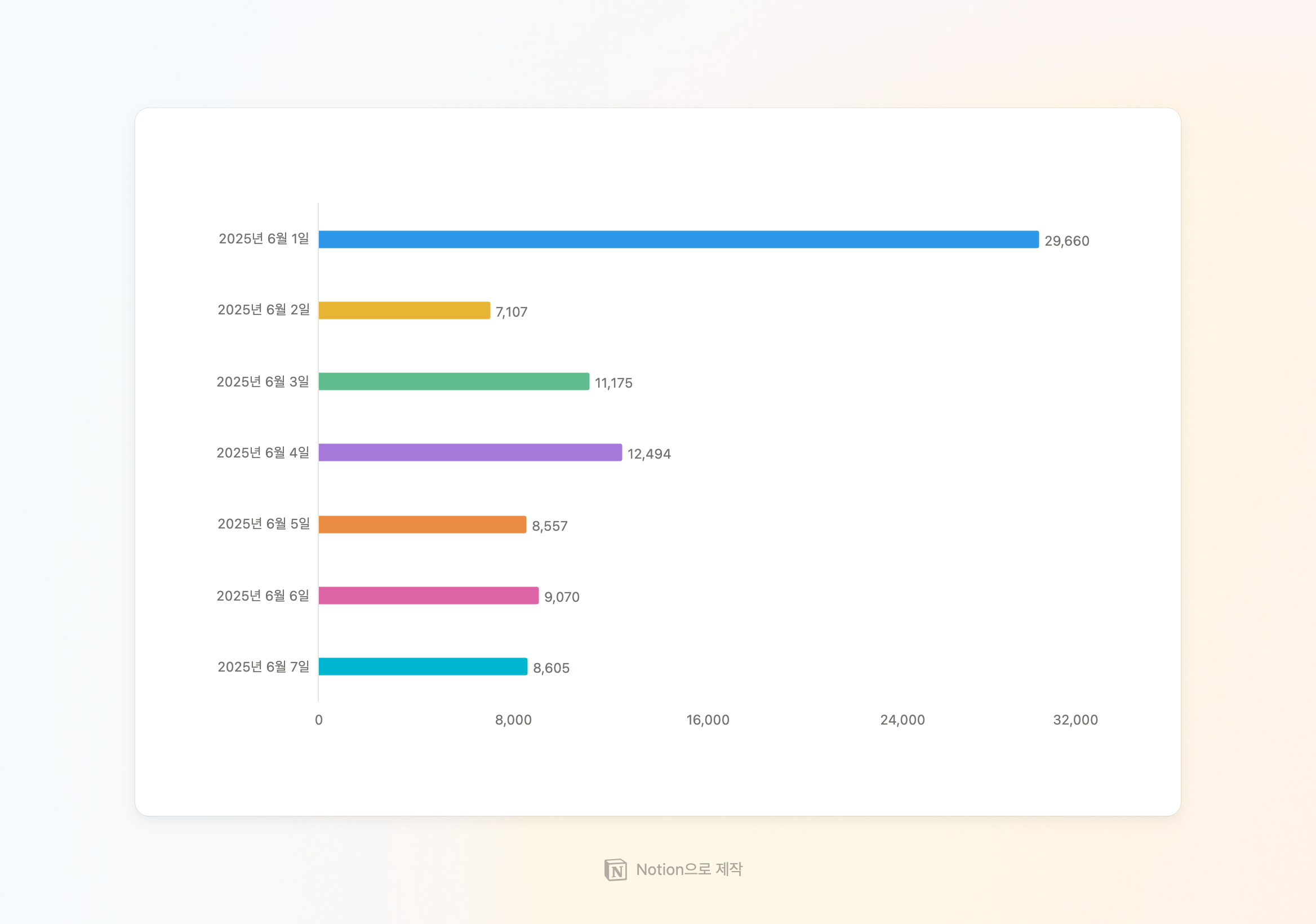Click the orange bar for 2025년 6월 5일
1316x924 pixels.
tap(422, 525)
